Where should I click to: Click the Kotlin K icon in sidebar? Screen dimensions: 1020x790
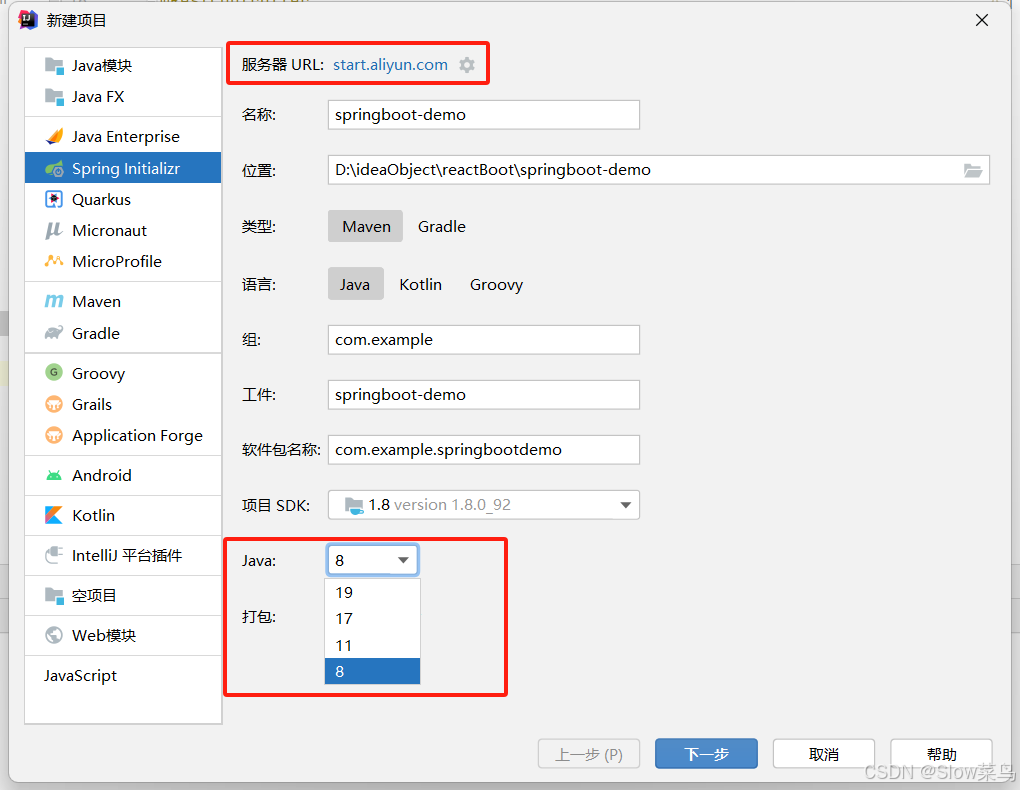(54, 515)
